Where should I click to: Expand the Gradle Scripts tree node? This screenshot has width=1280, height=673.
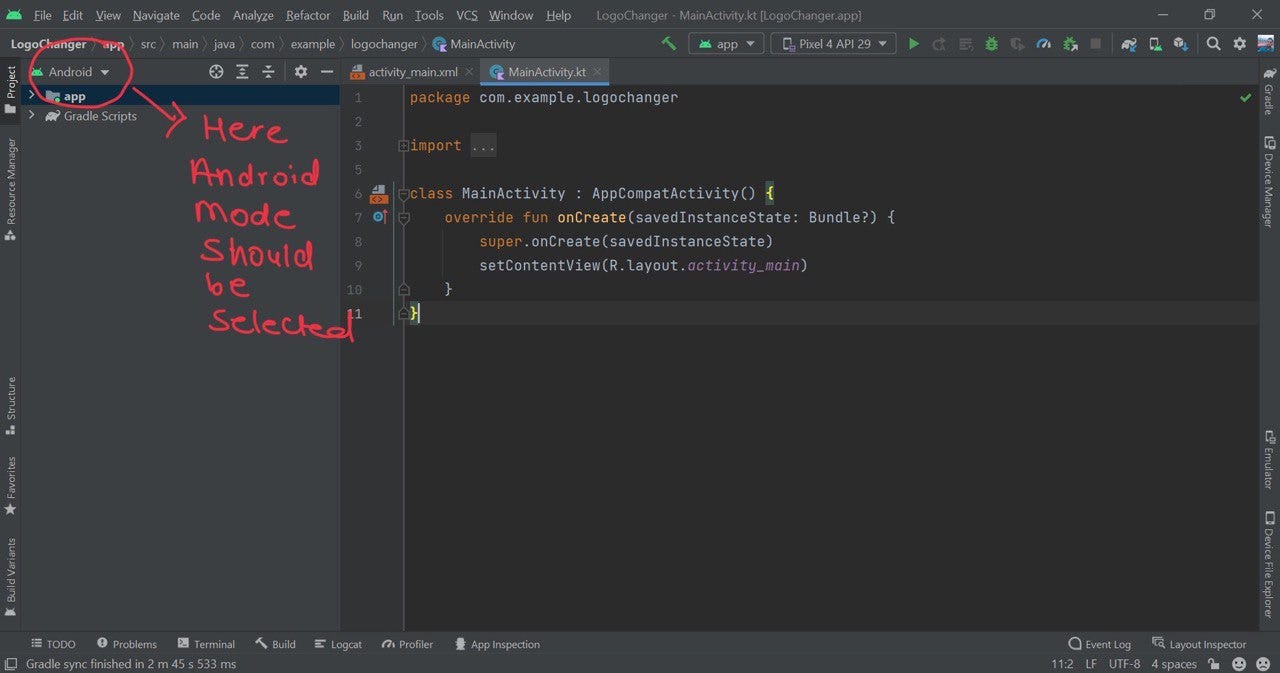(x=32, y=116)
